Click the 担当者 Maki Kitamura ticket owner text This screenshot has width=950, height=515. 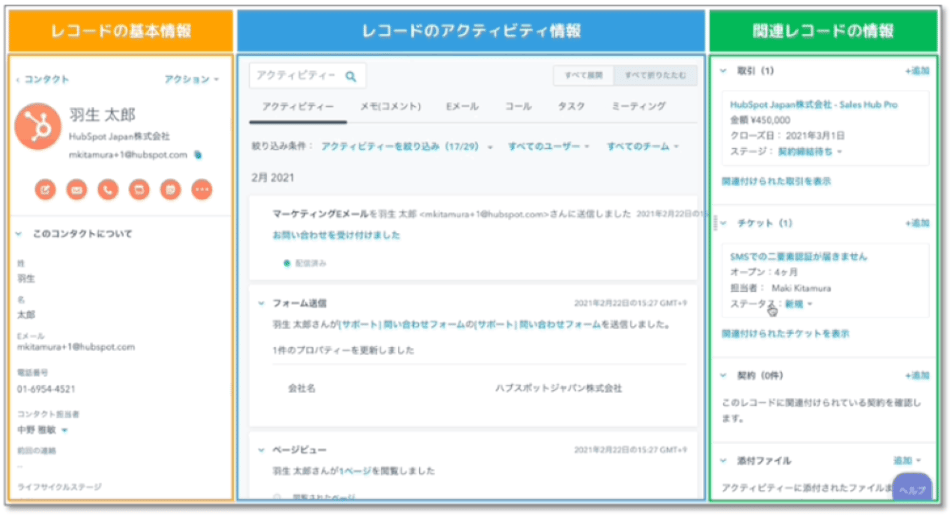pos(780,288)
